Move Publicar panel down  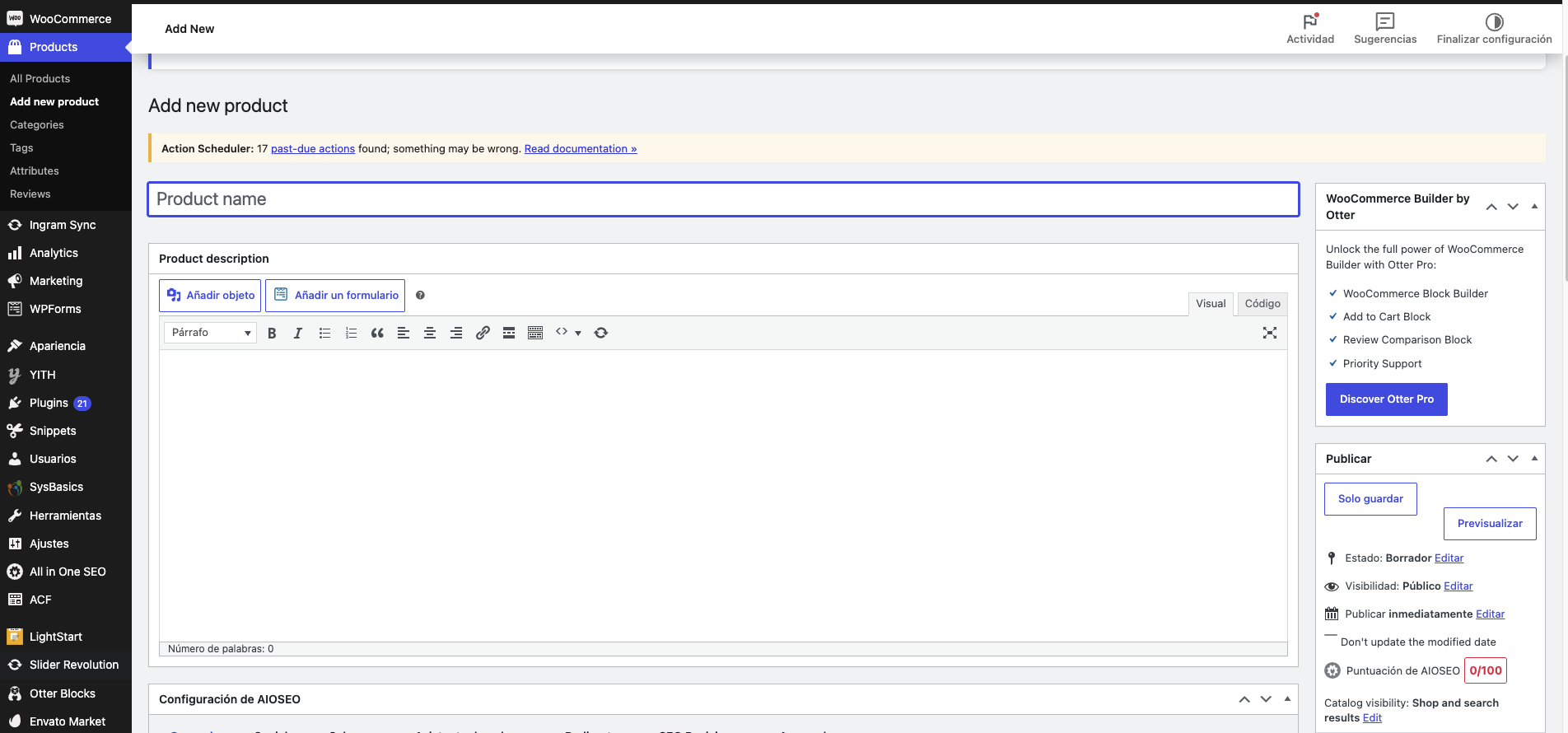click(1513, 459)
